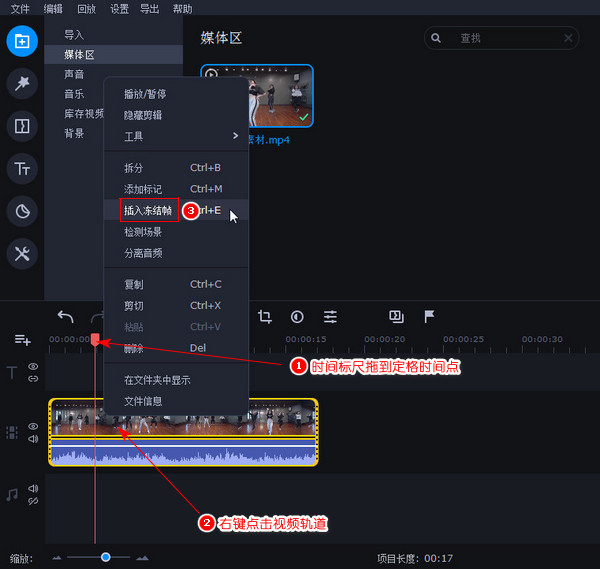The height and width of the screenshot is (569, 600).
Task: Click the zoom-out mountain icon
Action: coord(57,558)
